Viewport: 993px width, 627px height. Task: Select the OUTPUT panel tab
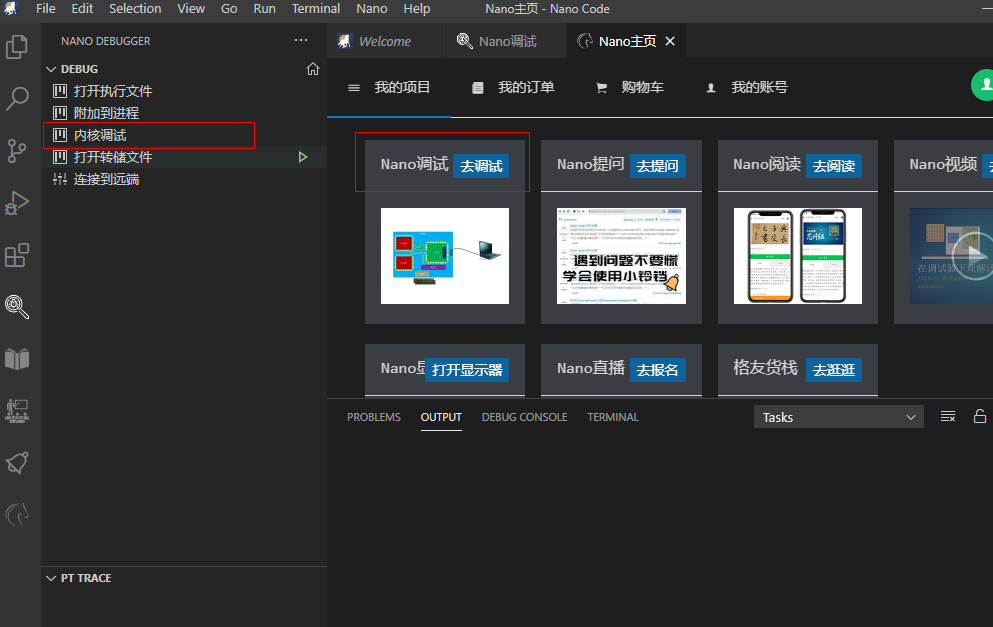pyautogui.click(x=441, y=417)
